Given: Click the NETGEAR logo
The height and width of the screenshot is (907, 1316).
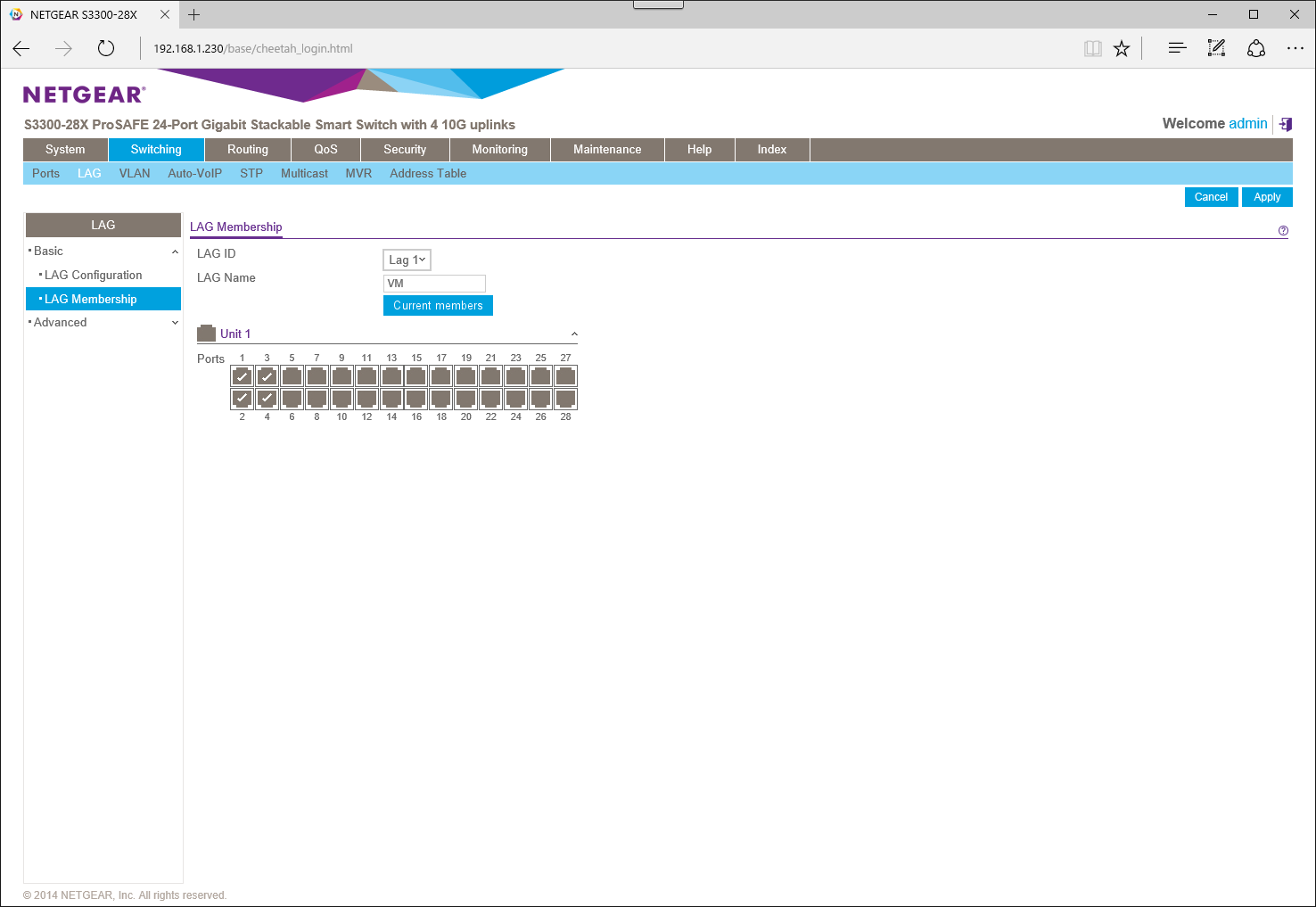Looking at the screenshot, I should pos(84,95).
